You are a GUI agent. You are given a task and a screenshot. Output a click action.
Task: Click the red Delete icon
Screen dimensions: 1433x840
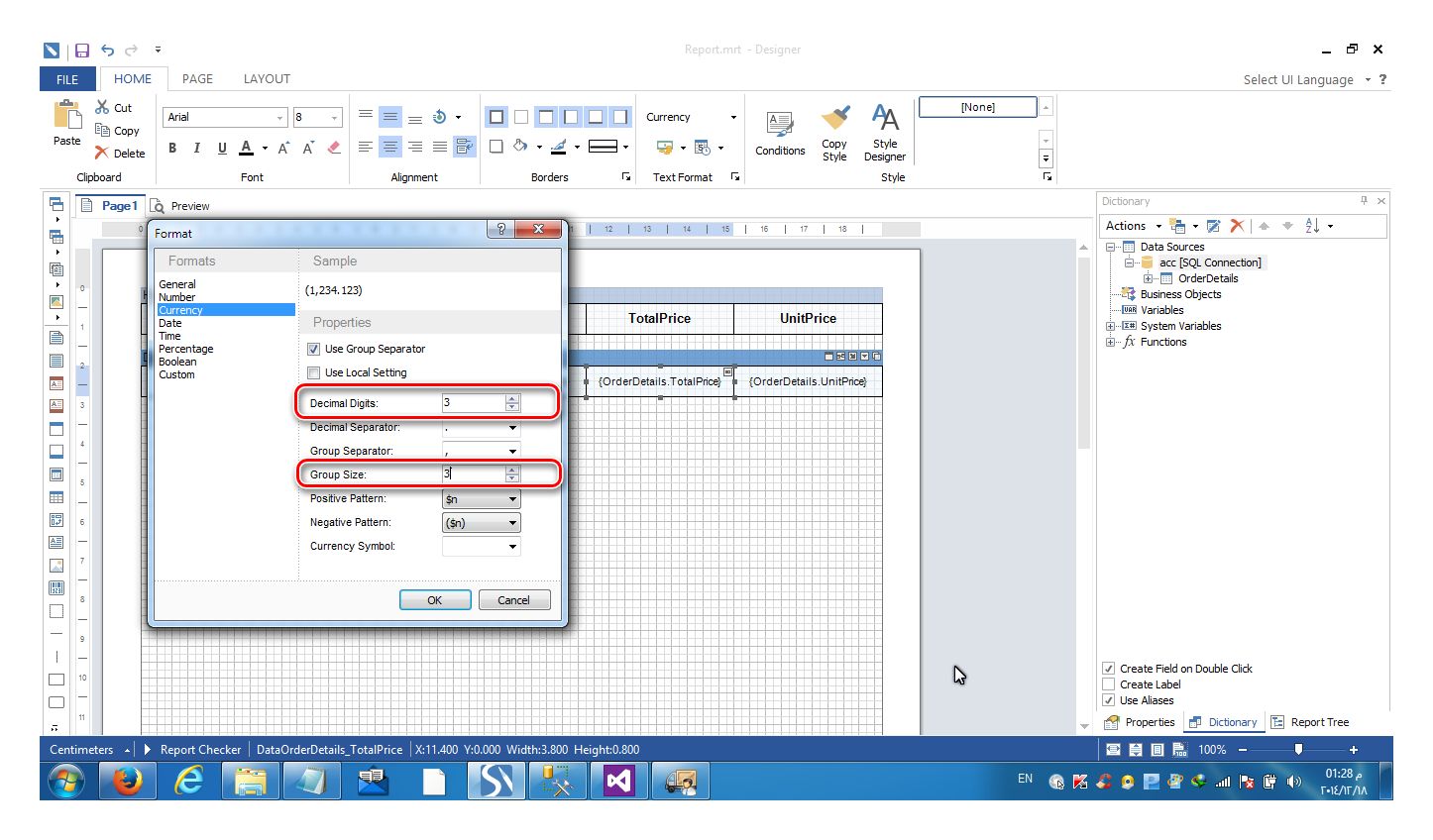pyautogui.click(x=102, y=153)
